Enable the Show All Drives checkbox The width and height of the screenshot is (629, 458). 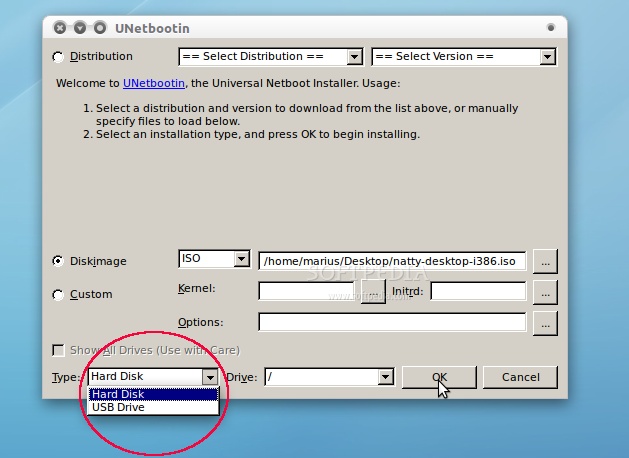(59, 350)
